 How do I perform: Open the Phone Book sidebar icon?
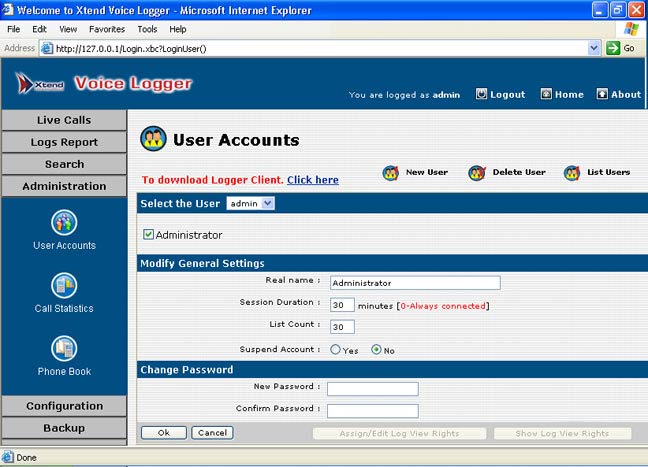click(64, 348)
